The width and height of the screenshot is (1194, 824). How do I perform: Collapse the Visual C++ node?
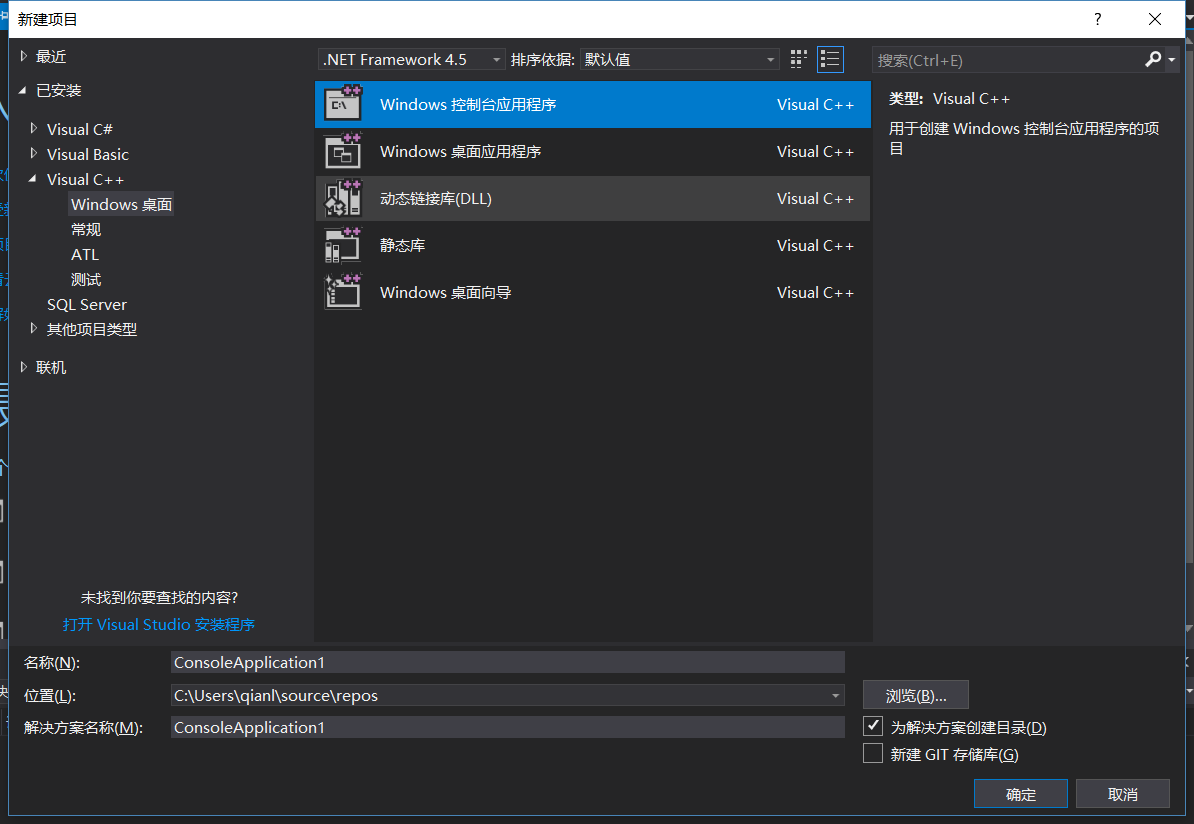[x=33, y=179]
